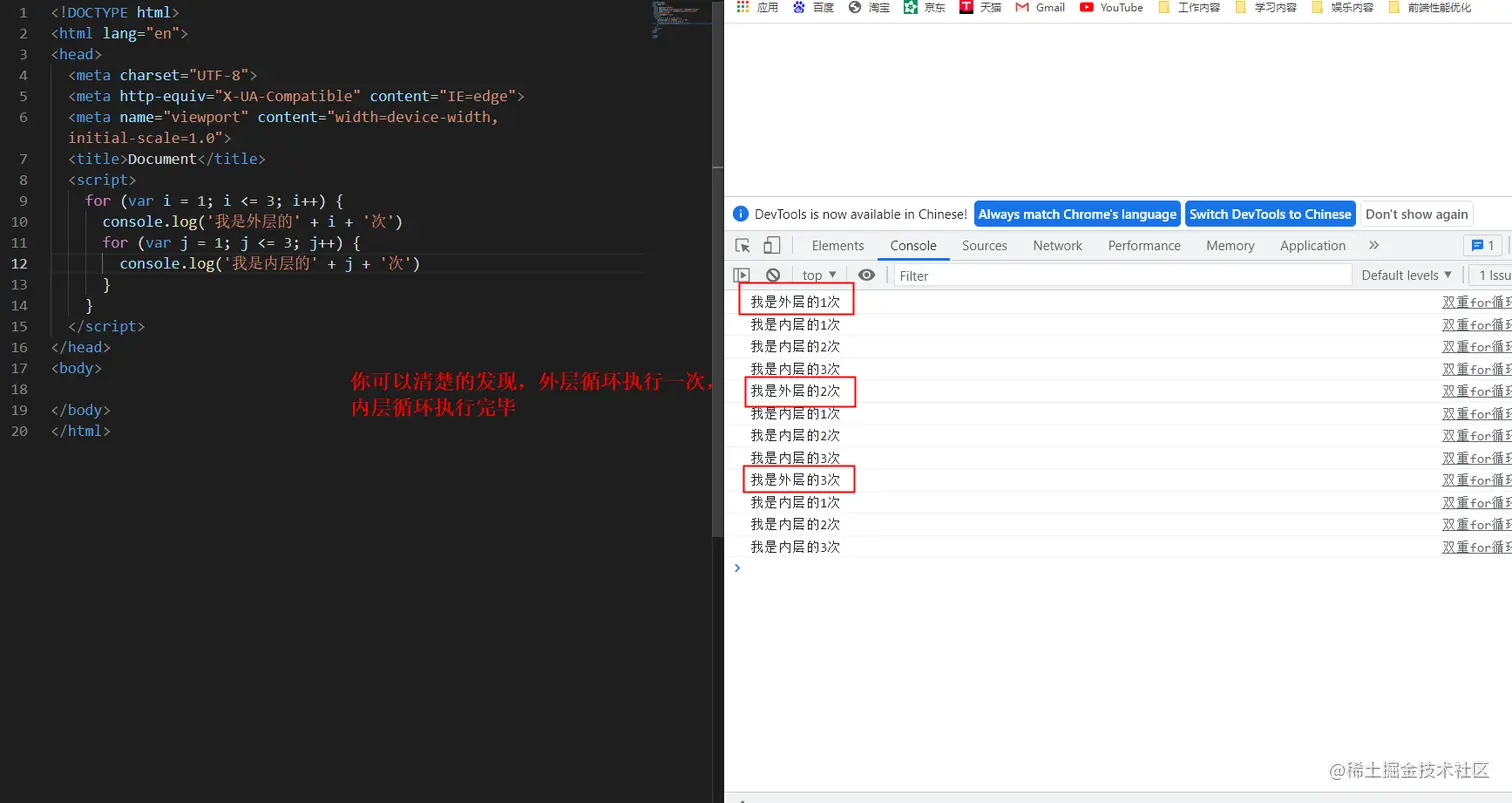The image size is (1512, 803).
Task: Open the Default levels dropdown
Action: 1407,275
